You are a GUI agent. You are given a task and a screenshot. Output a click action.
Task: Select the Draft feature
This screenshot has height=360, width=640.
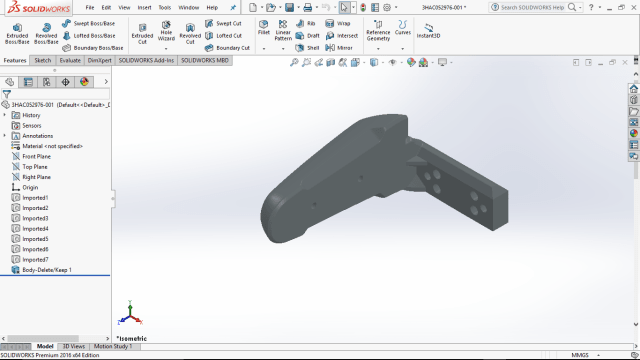pos(307,36)
